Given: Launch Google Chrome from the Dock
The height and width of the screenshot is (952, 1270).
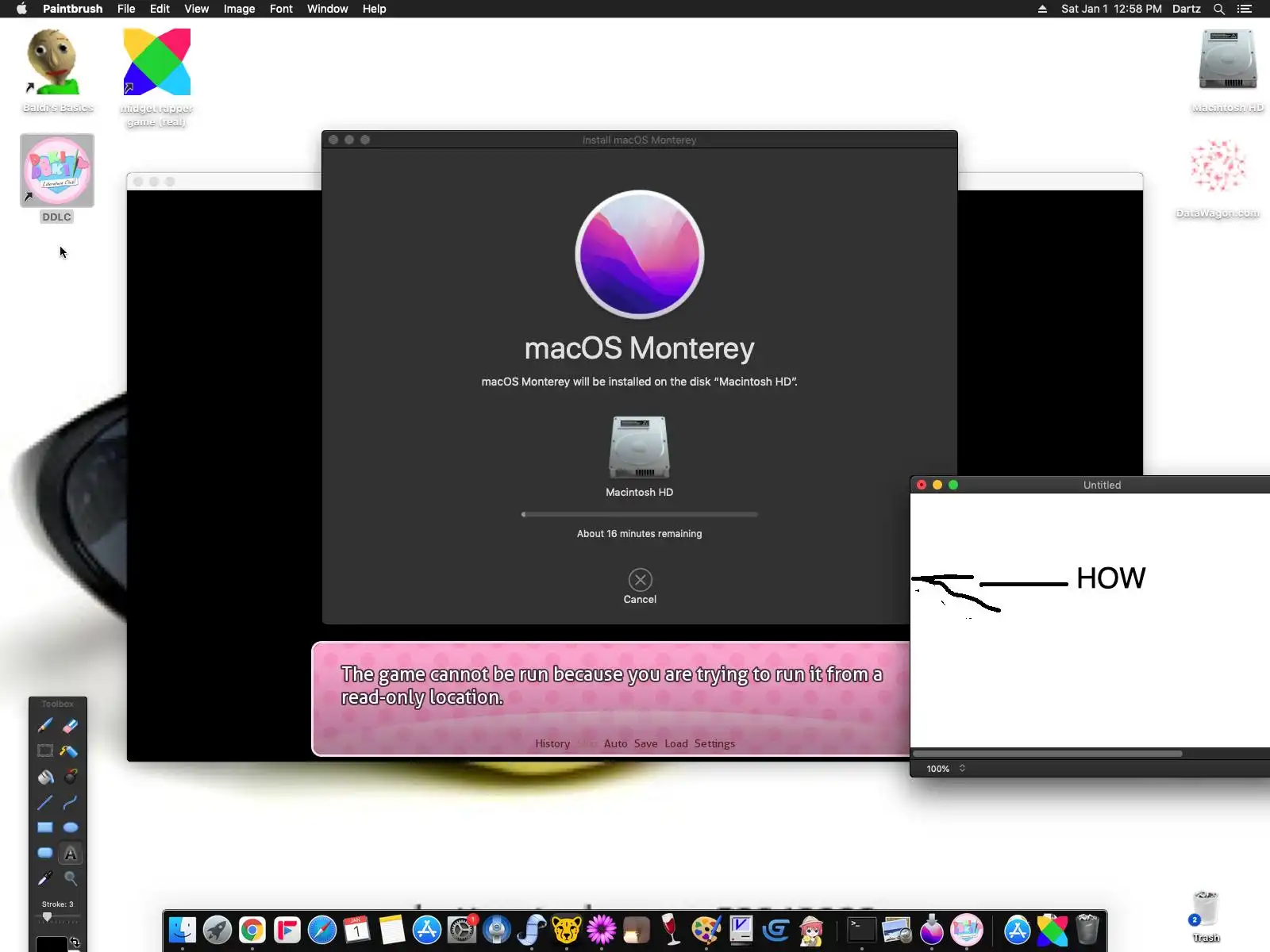Looking at the screenshot, I should coord(252,930).
